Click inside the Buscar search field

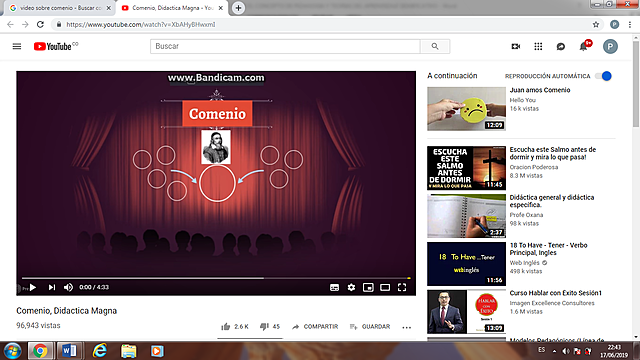point(285,47)
